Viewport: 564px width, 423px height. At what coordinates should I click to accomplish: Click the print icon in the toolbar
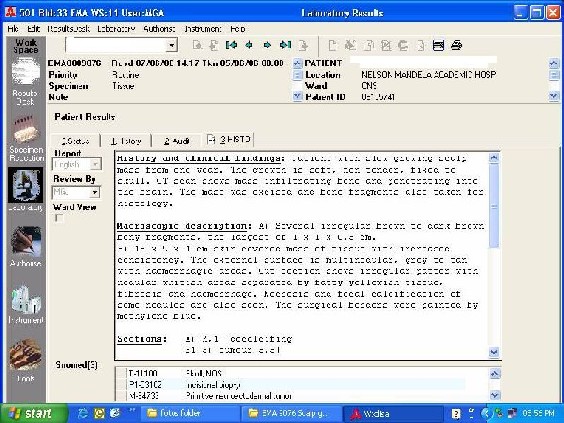point(456,45)
